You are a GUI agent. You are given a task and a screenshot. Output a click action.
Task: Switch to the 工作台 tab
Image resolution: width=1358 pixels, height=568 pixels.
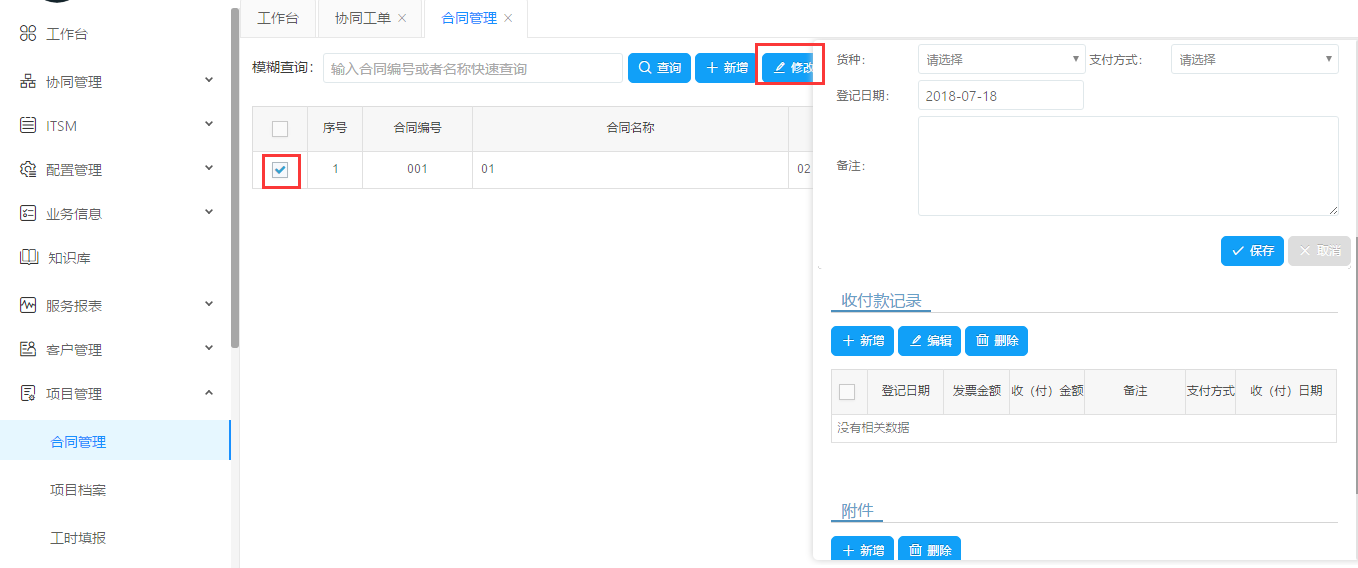278,19
